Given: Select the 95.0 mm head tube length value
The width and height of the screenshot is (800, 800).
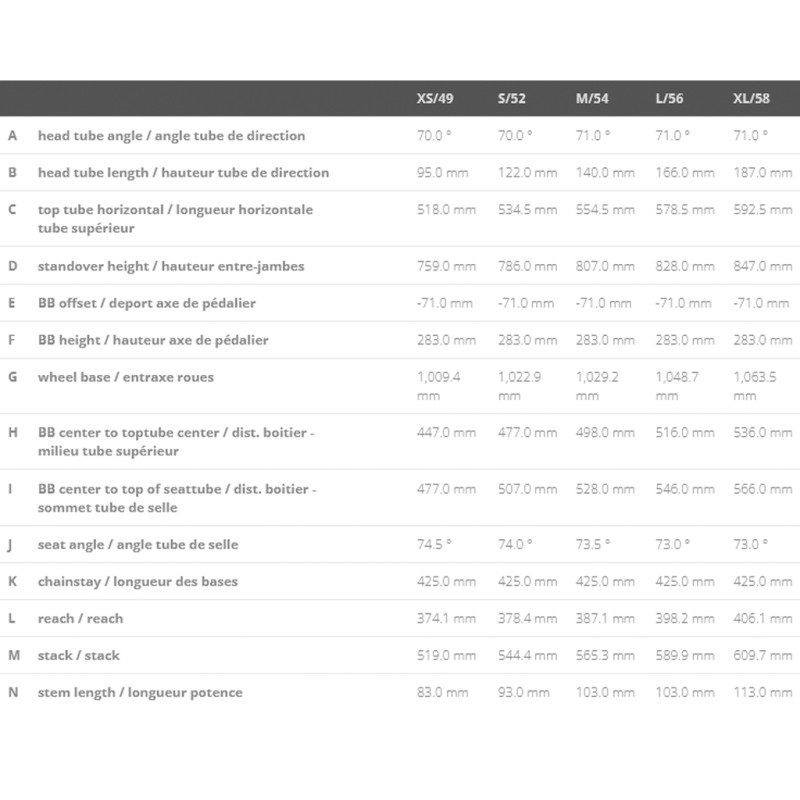Looking at the screenshot, I should pos(442,172).
